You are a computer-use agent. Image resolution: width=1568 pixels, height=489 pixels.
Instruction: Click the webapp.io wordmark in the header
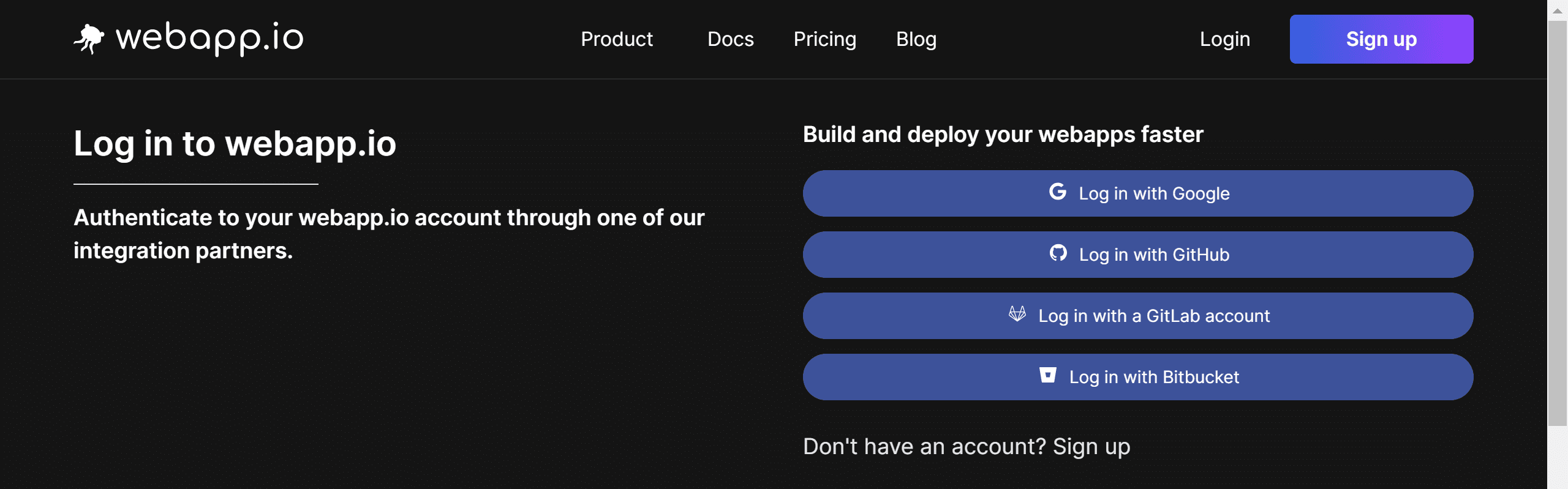(209, 38)
